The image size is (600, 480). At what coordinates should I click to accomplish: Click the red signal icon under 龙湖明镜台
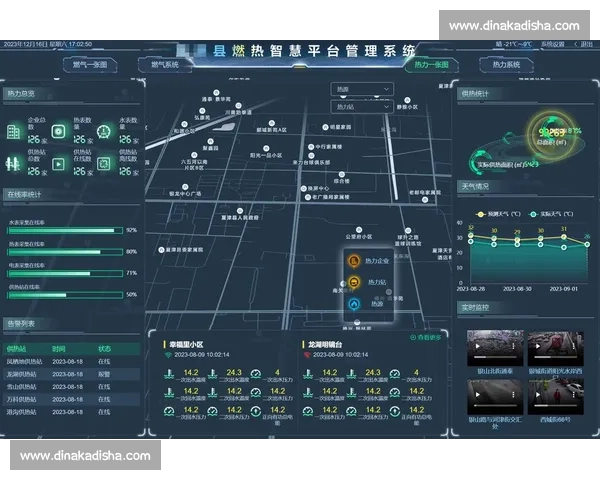tap(307, 353)
